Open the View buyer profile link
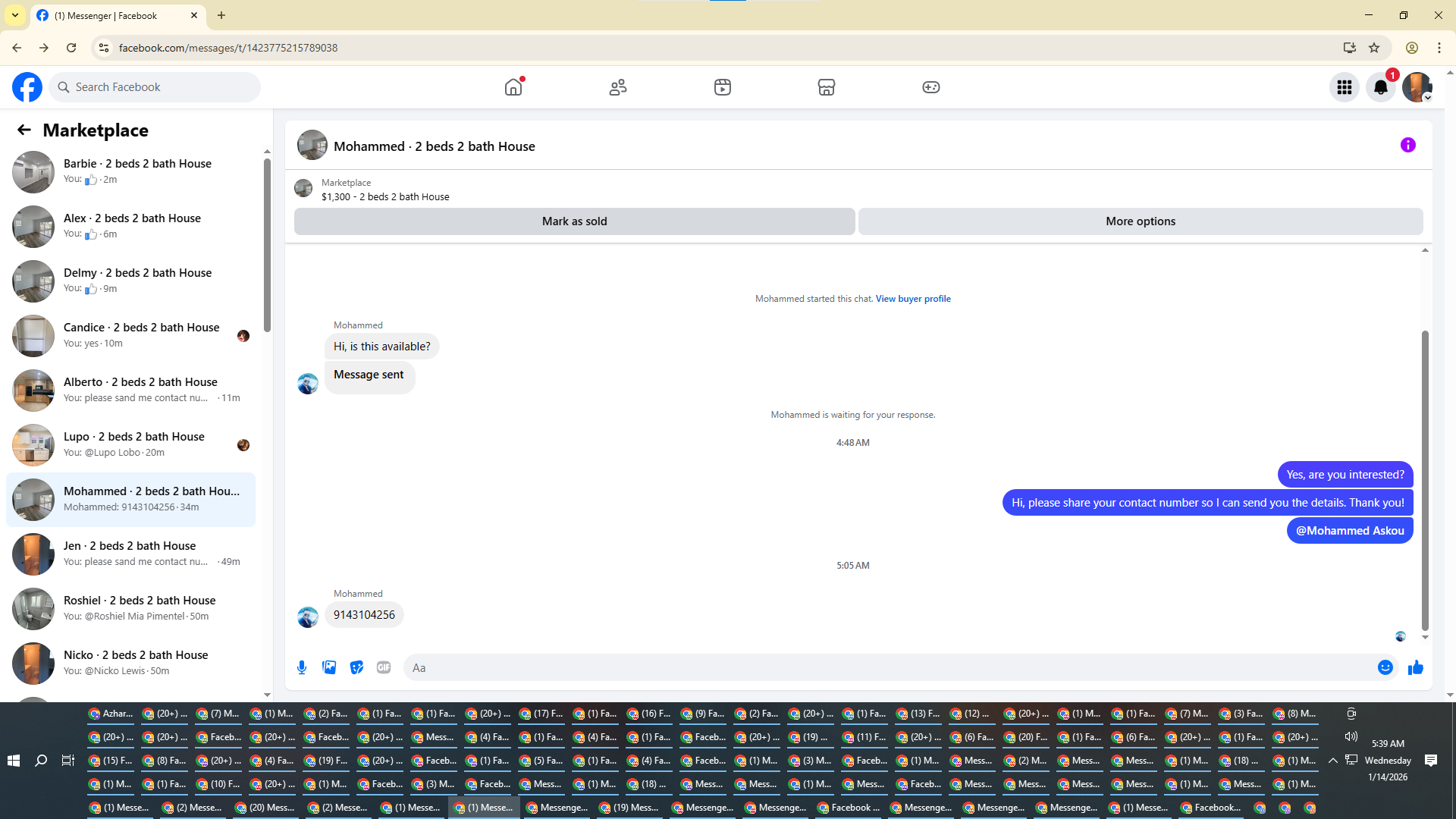 tap(912, 299)
